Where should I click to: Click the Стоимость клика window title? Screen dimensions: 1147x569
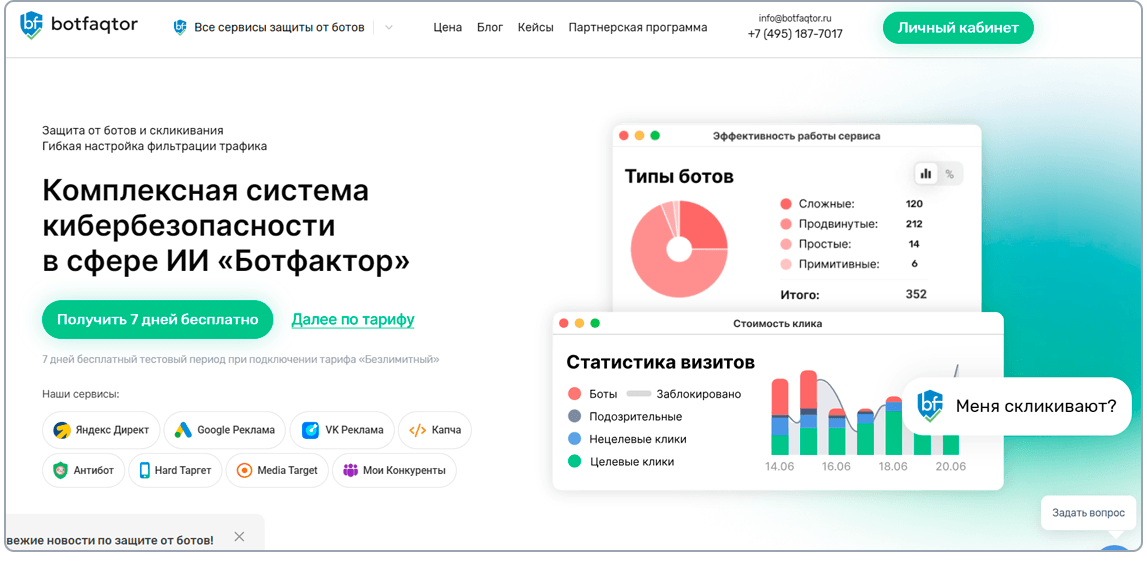777,323
